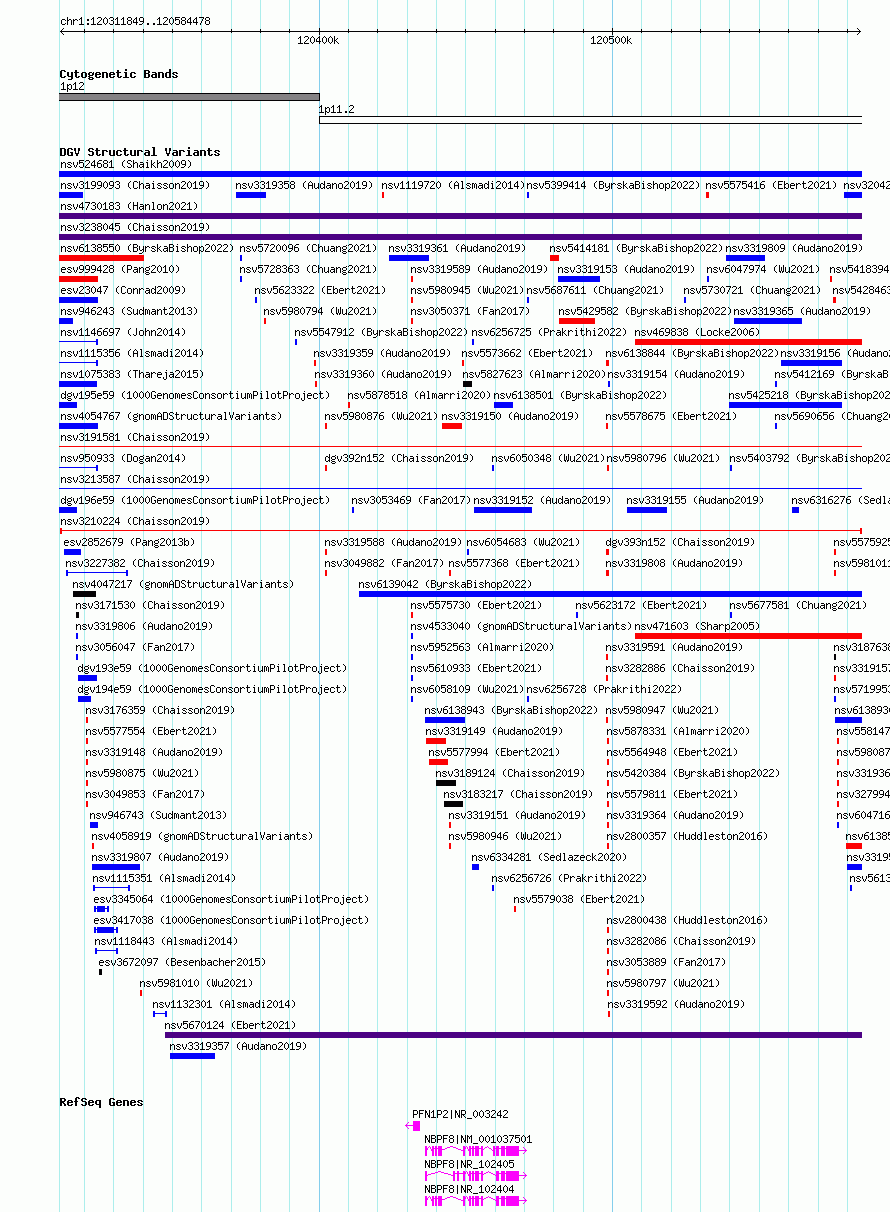Select variant nsv2800357 (Huddleston2016)
Viewport: 890px width, 1212px height.
click(688, 836)
